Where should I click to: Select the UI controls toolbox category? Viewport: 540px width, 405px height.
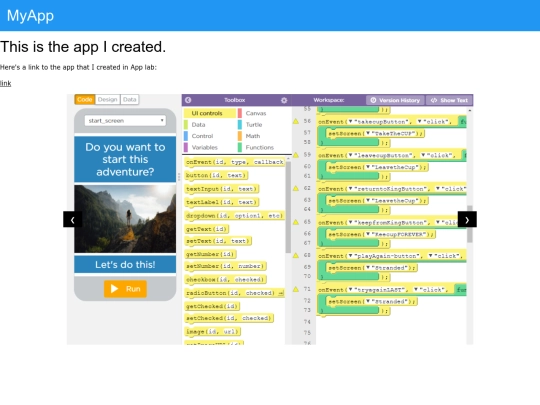[x=209, y=113]
